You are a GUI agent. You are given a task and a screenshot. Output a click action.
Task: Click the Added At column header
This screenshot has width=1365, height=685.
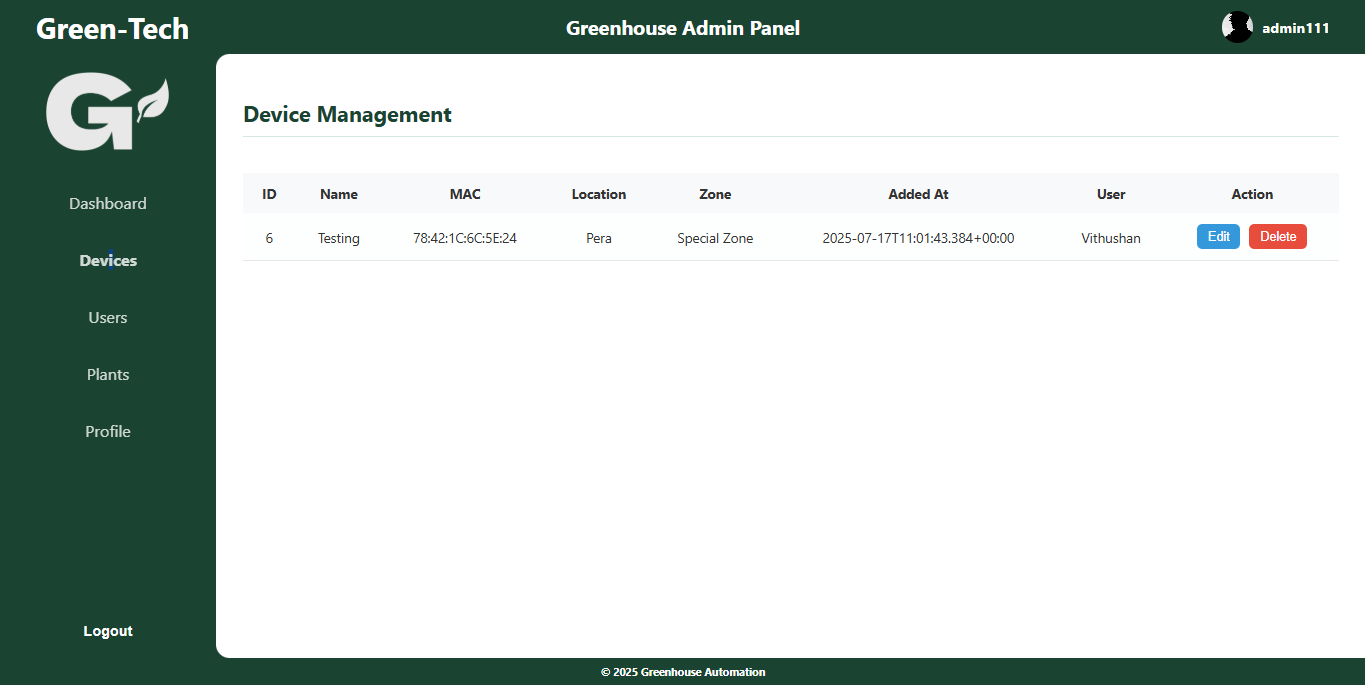[917, 194]
